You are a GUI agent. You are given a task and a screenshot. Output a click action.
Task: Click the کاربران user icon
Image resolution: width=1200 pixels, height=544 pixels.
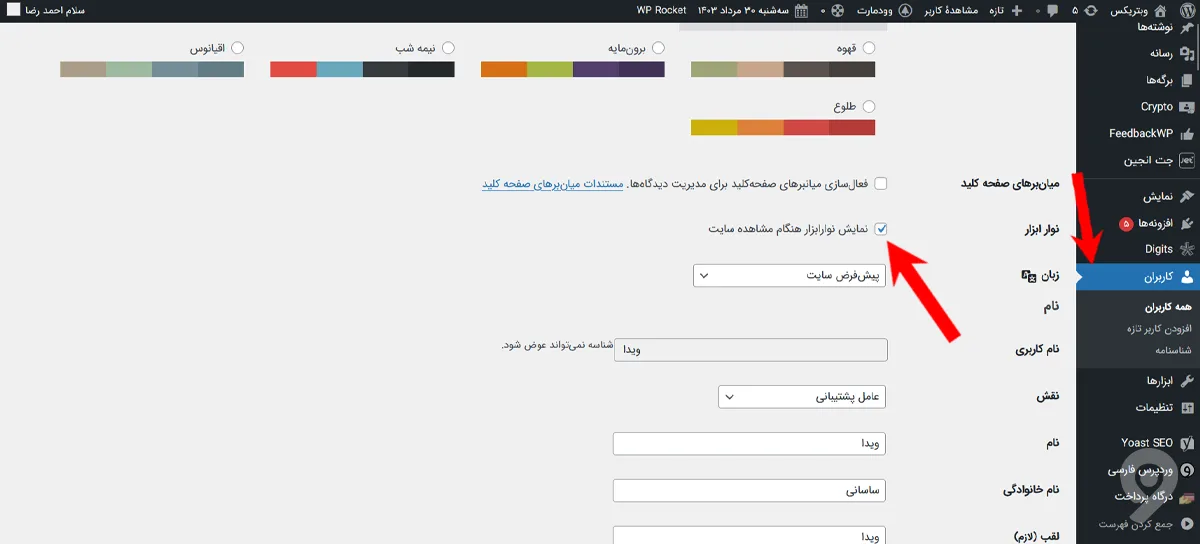[1186, 276]
